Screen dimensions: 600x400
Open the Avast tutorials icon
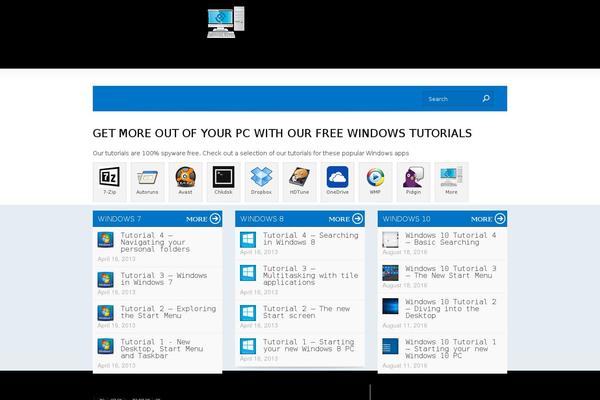185,182
